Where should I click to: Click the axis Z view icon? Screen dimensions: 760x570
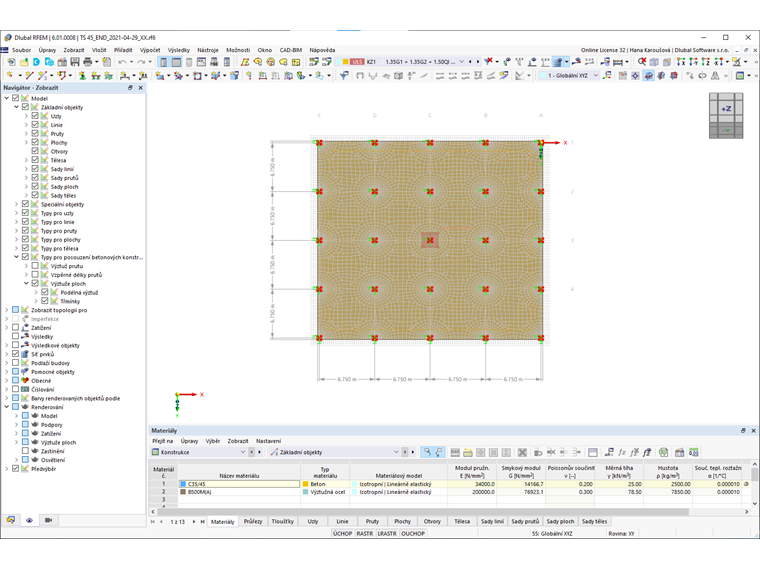(706, 62)
